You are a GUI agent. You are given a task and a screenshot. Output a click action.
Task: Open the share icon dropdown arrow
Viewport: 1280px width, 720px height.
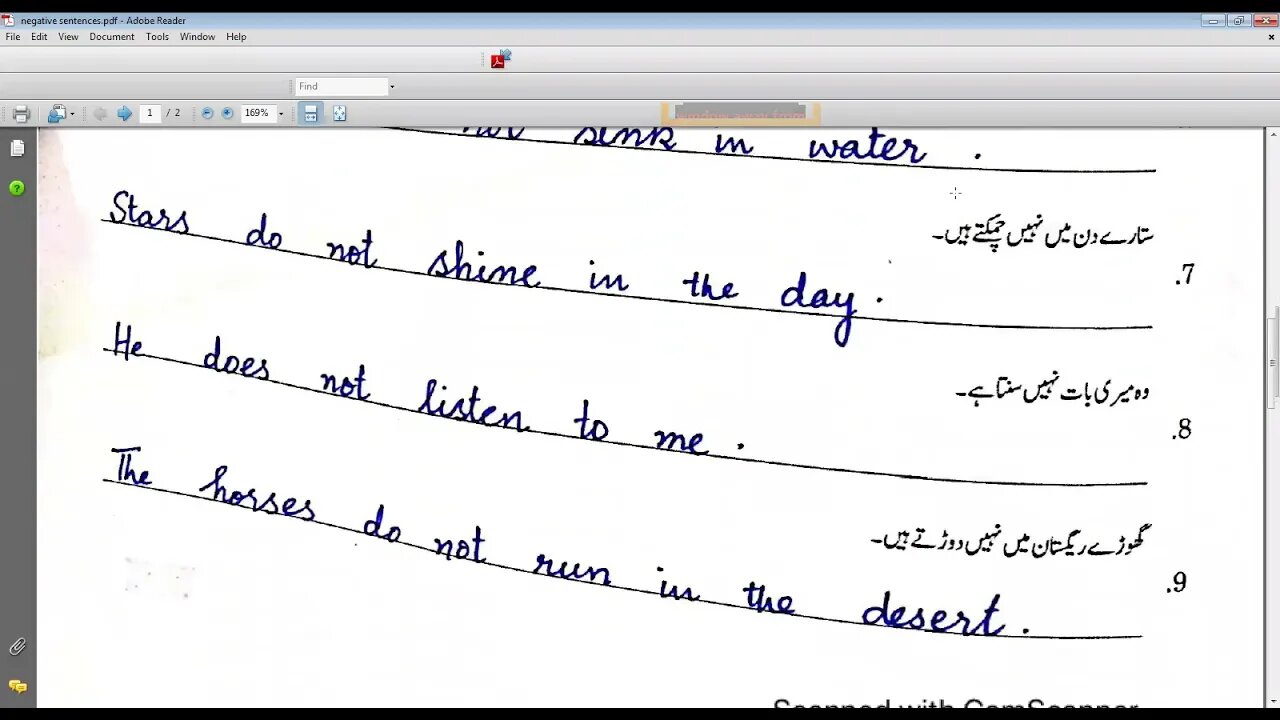click(72, 114)
